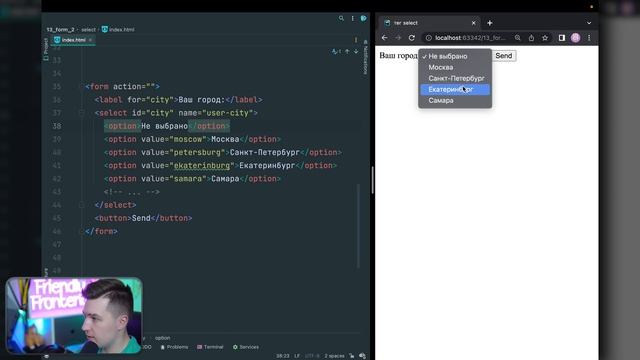Click the webcam overlay video thumbnail
The width and height of the screenshot is (640, 360).
point(74,316)
